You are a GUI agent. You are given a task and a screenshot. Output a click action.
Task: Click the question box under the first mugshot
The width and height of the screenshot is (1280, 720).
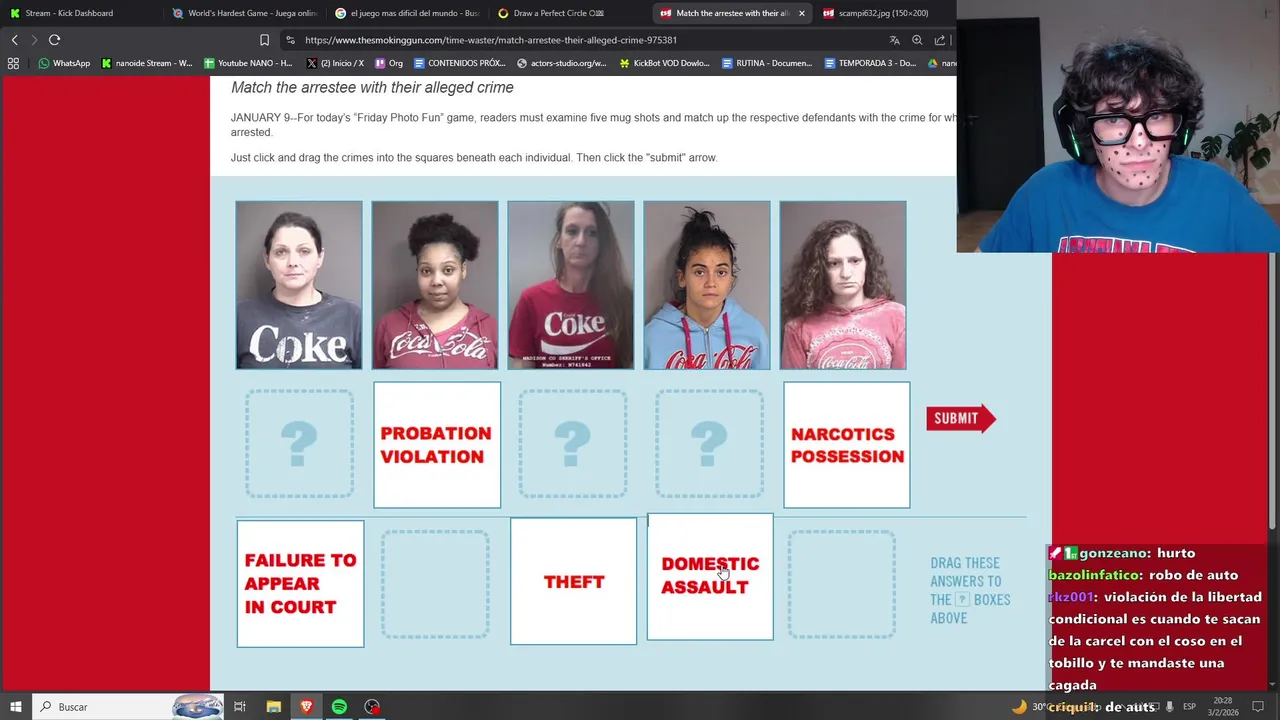[299, 444]
